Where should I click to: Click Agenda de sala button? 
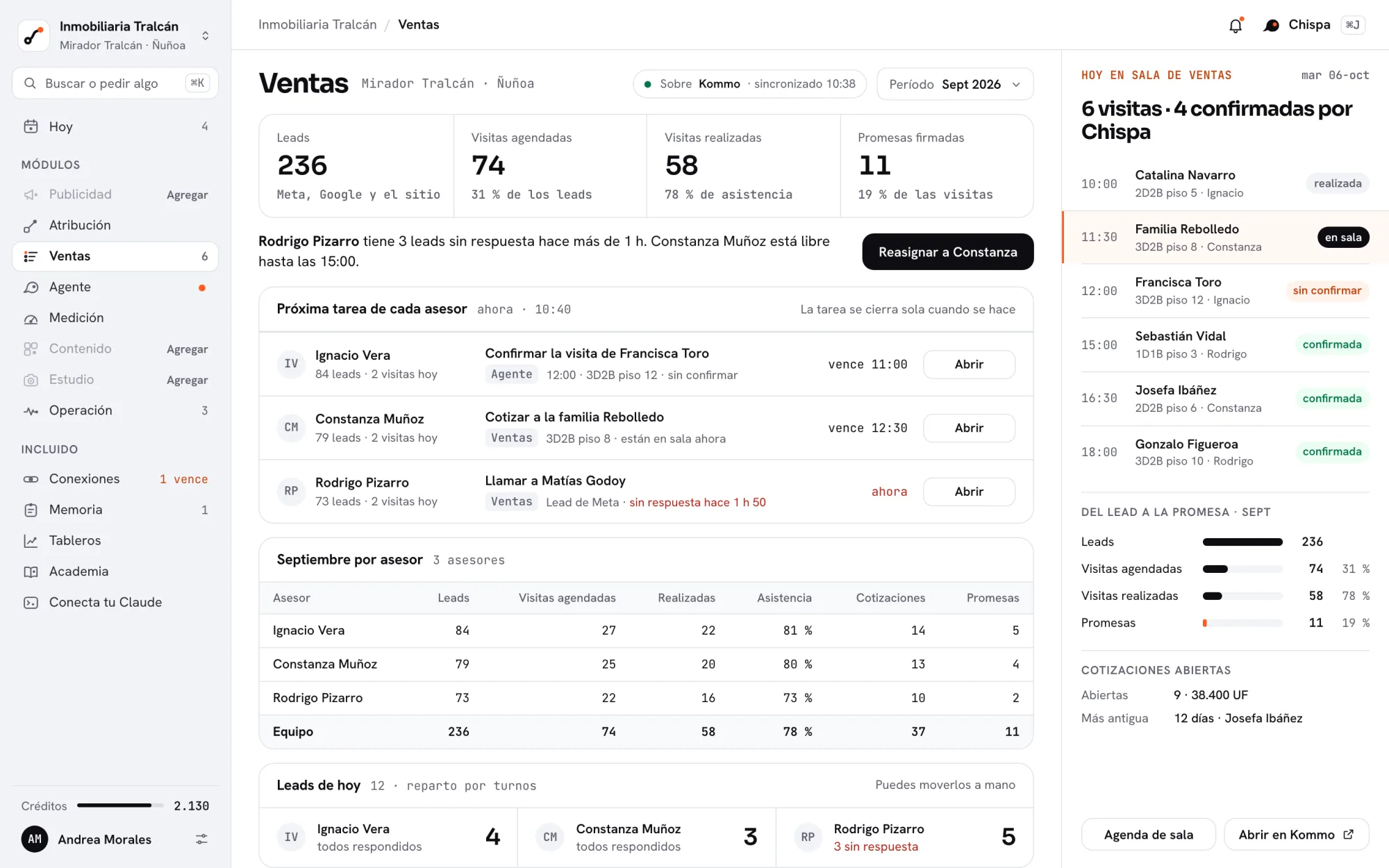pyautogui.click(x=1149, y=835)
